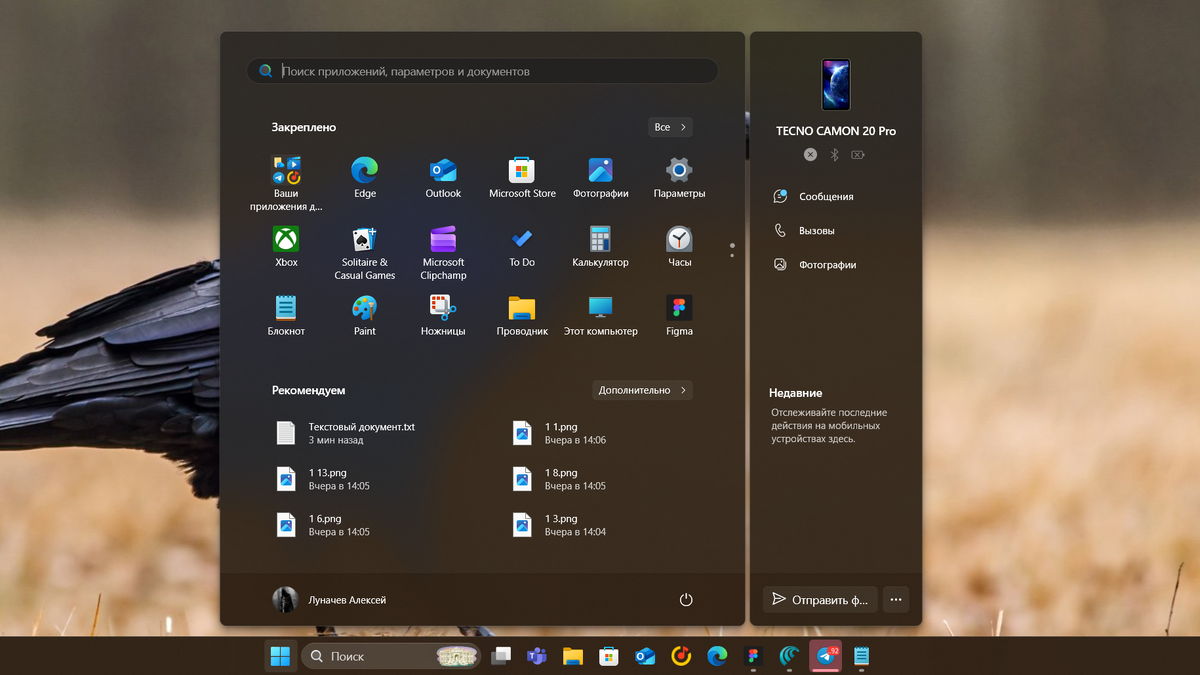Open Task View on the taskbar
Screen dimensions: 1200x675
501,656
